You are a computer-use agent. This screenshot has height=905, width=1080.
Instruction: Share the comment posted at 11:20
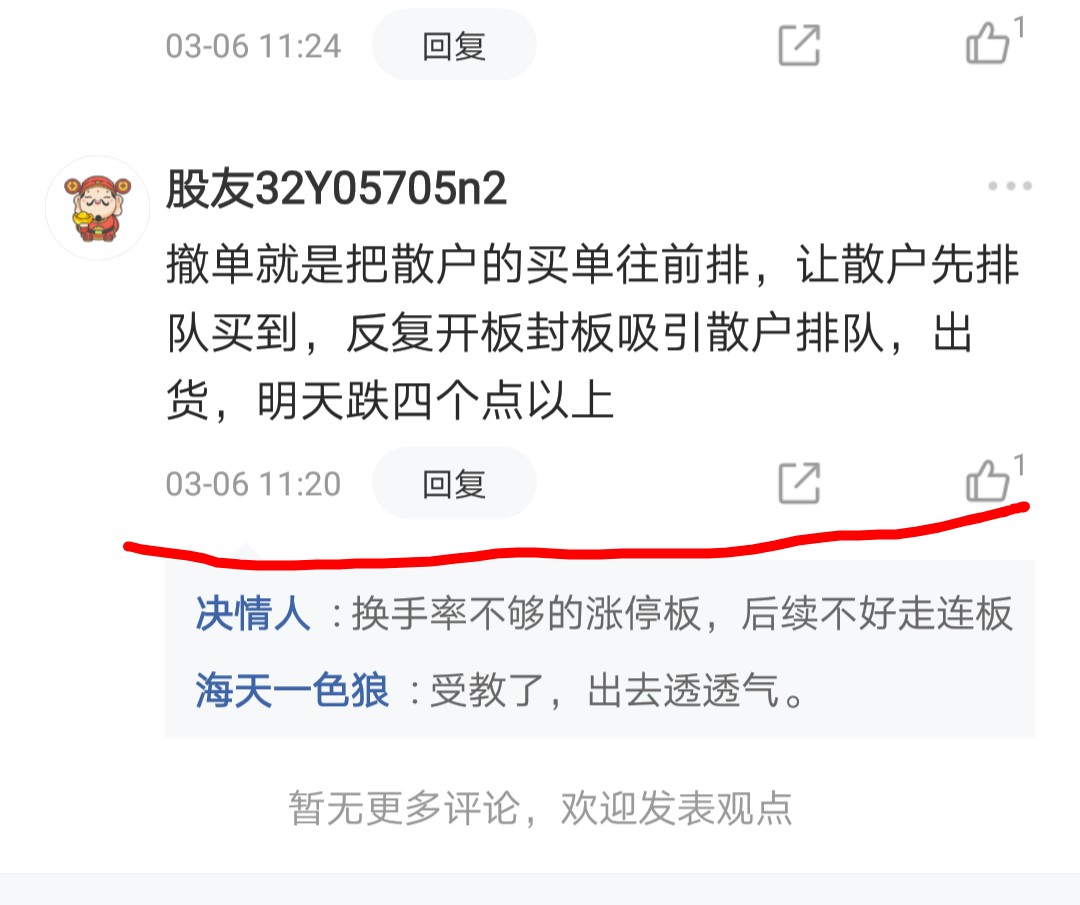point(799,483)
